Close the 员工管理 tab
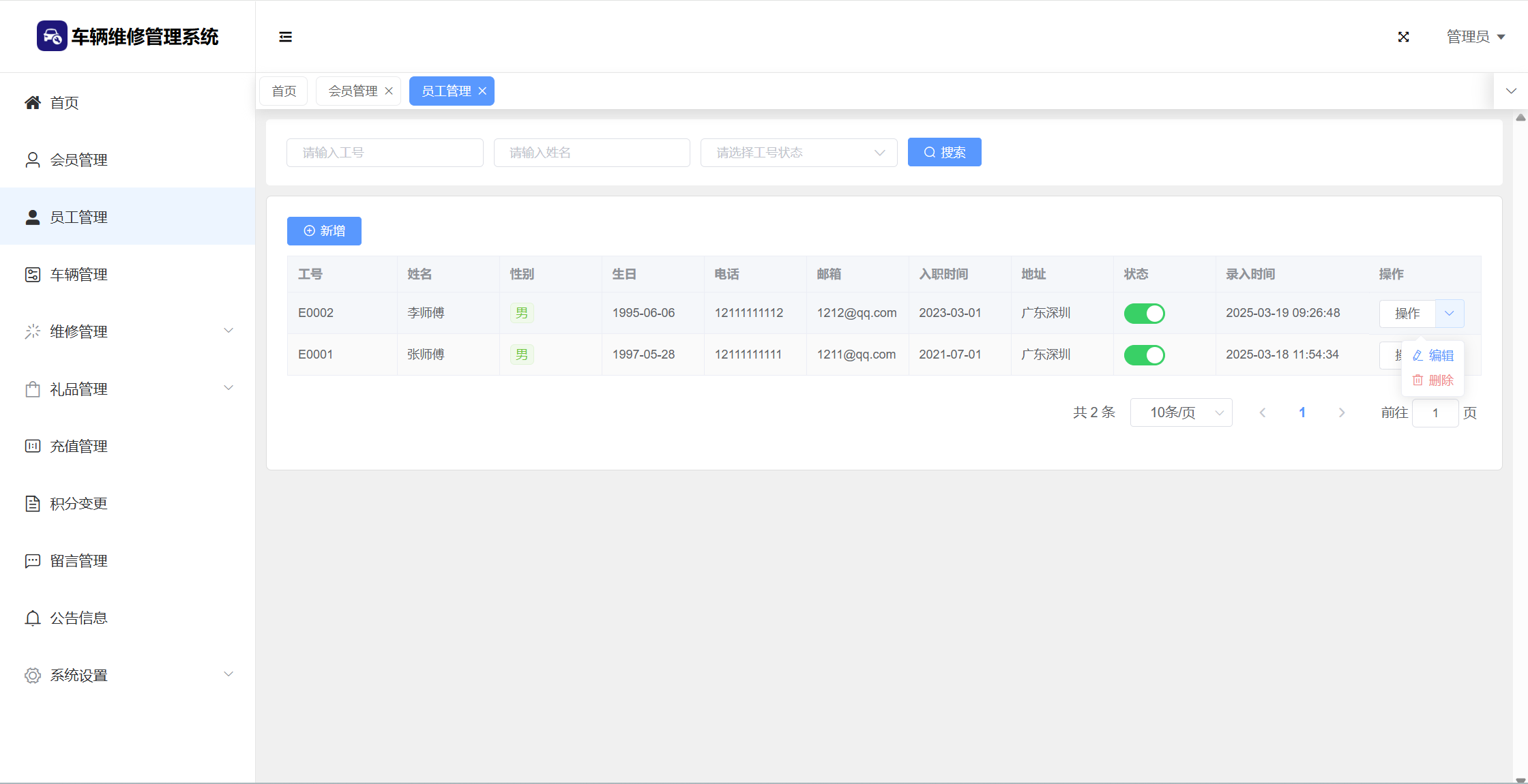 coord(482,91)
